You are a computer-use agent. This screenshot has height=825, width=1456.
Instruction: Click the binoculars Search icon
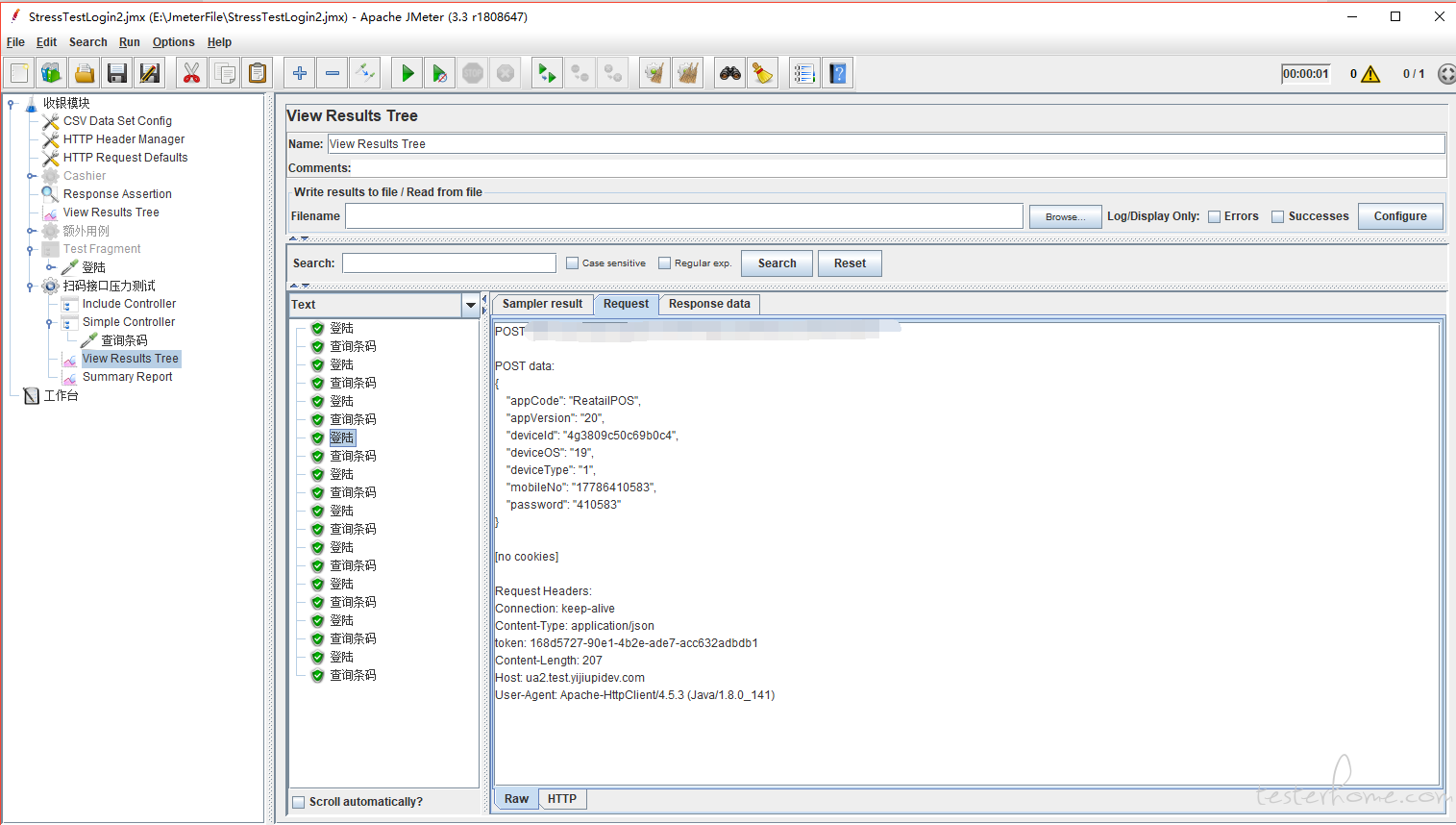click(730, 73)
